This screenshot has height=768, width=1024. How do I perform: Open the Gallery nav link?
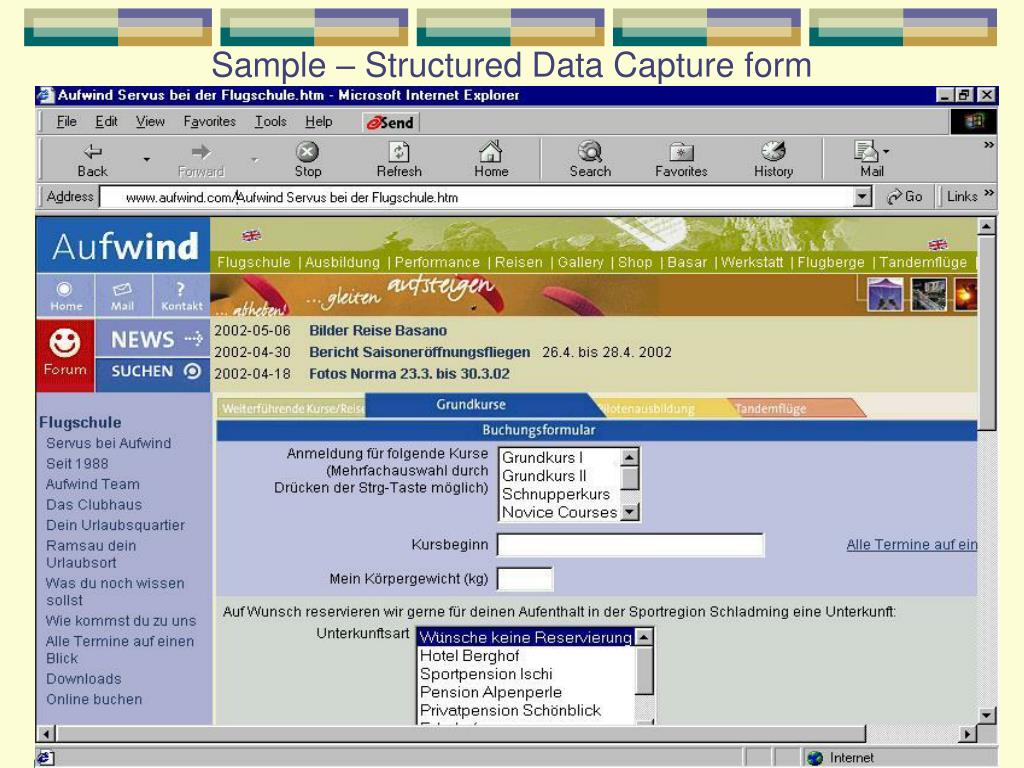point(581,263)
